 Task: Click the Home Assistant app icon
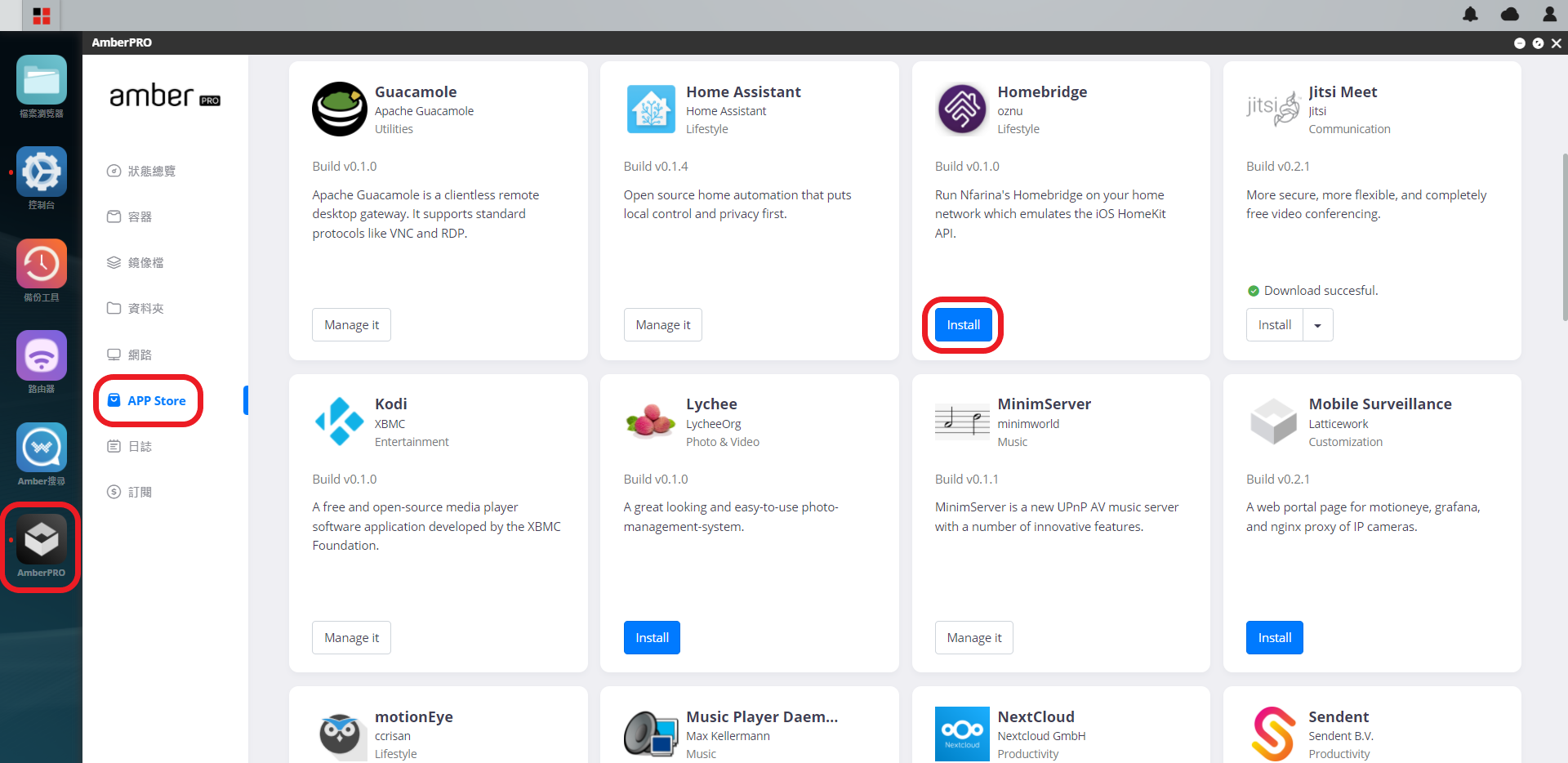[651, 109]
